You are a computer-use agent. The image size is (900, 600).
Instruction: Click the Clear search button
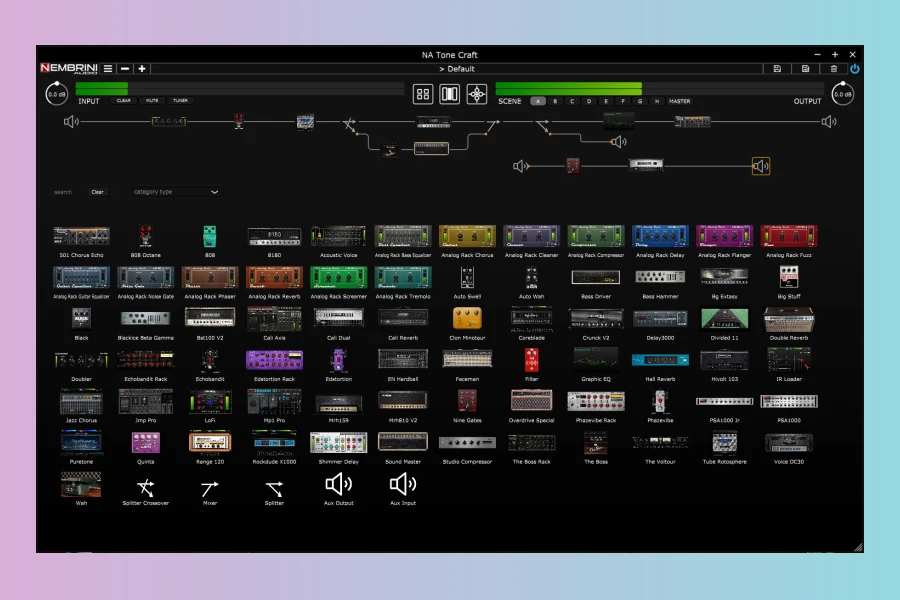coord(97,192)
